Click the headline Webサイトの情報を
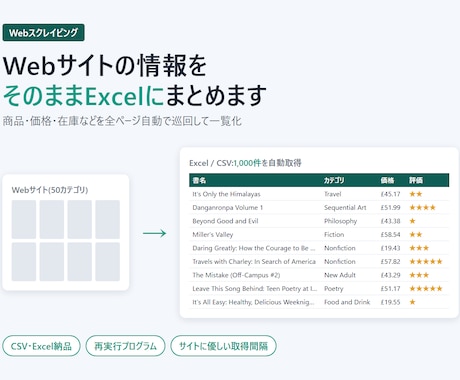This screenshot has height=380, width=460. (105, 66)
